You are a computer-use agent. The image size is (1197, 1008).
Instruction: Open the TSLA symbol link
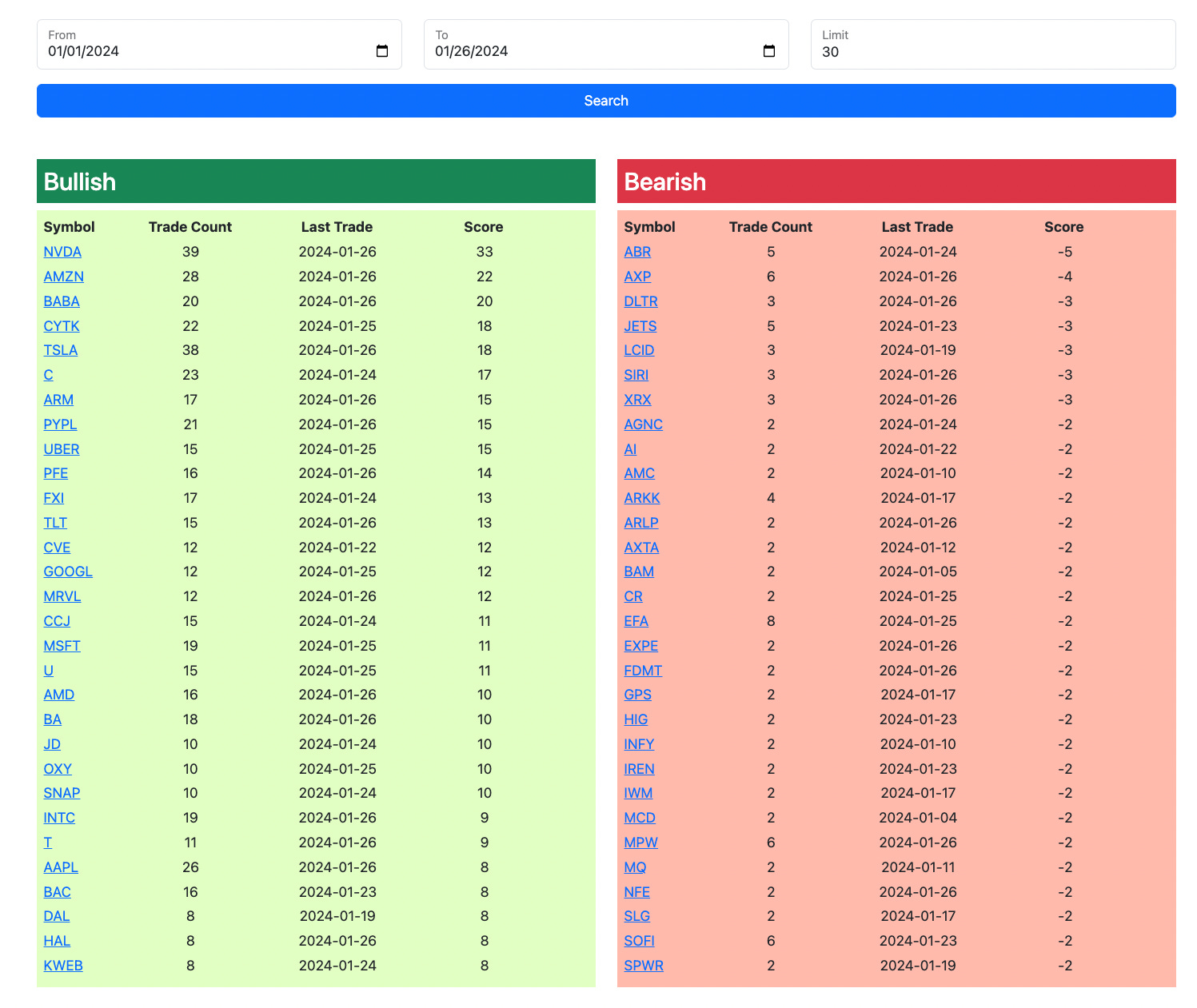(61, 350)
